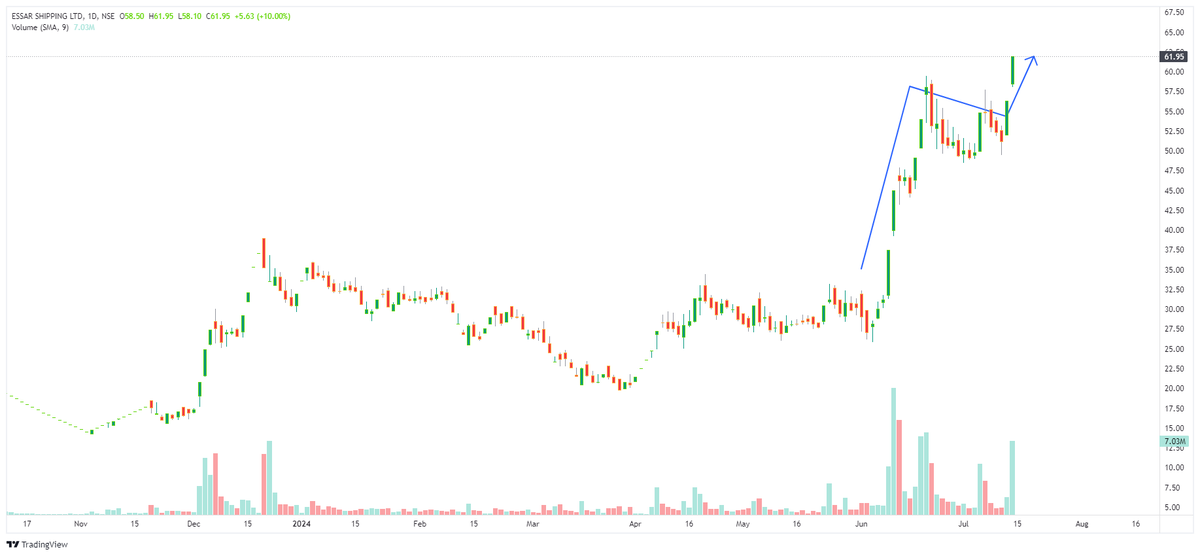Click the 20.00 price axis label
Viewport: 1200px width, 556px height.
tap(1174, 388)
